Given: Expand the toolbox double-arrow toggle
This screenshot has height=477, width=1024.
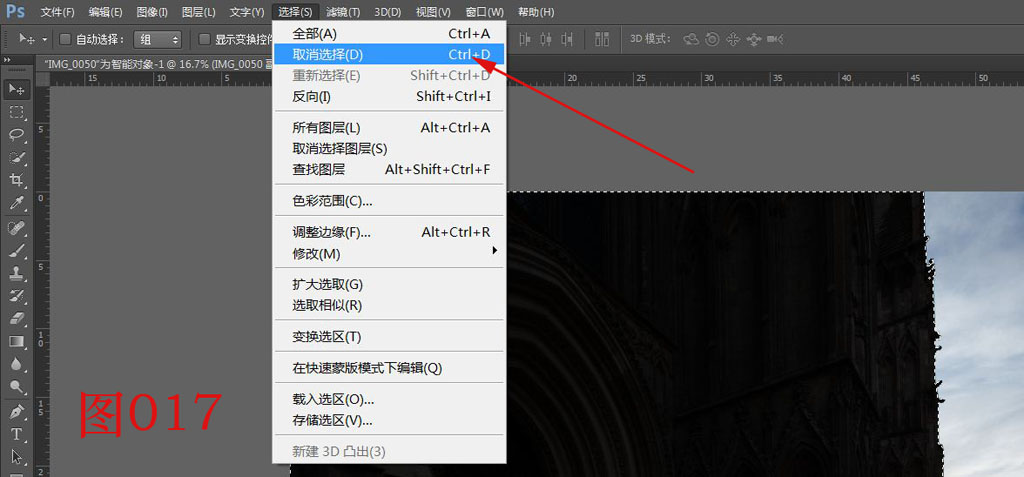Looking at the screenshot, I should (7, 59).
